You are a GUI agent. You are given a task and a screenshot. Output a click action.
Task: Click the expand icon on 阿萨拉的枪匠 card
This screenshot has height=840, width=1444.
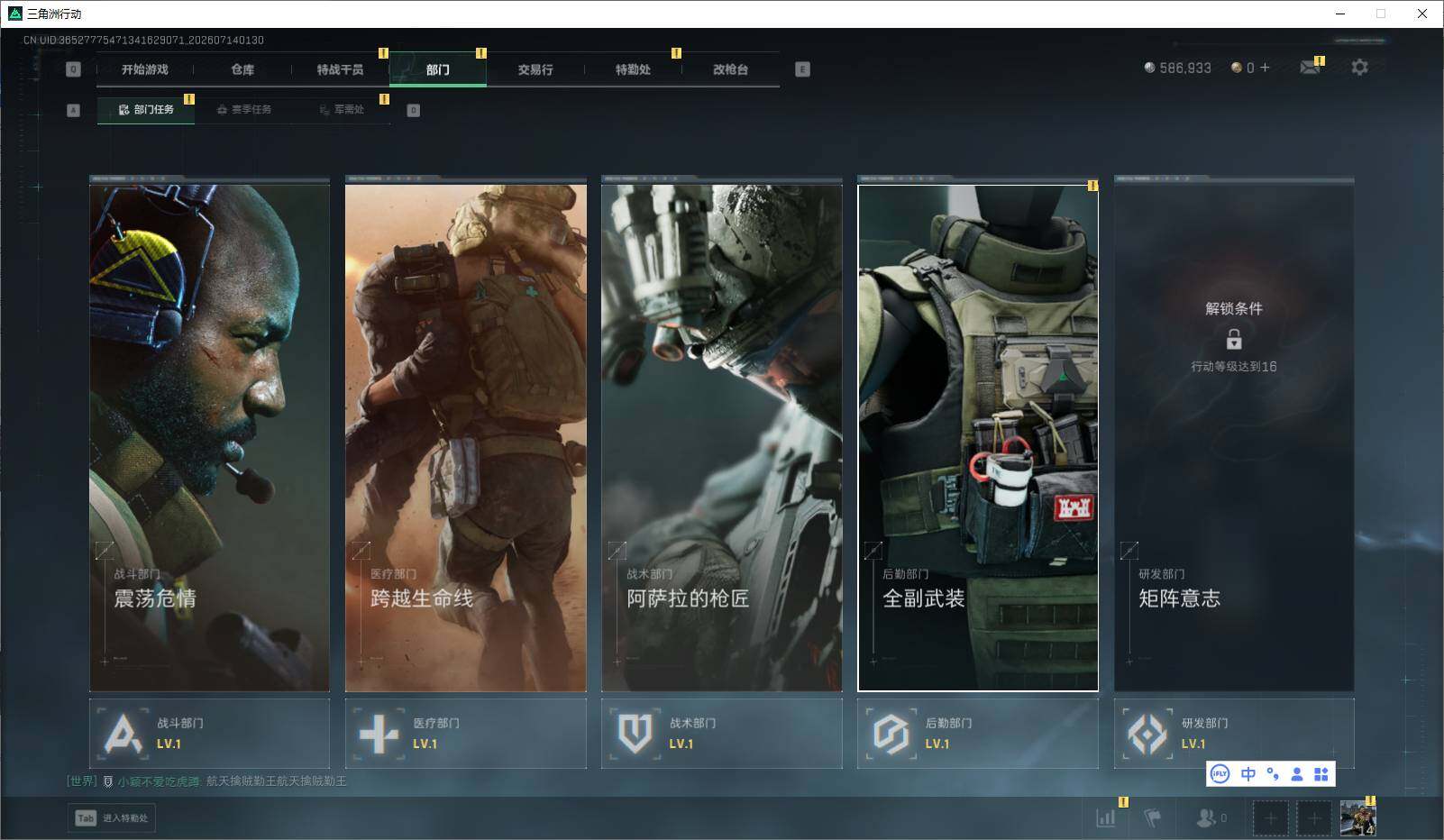click(617, 550)
